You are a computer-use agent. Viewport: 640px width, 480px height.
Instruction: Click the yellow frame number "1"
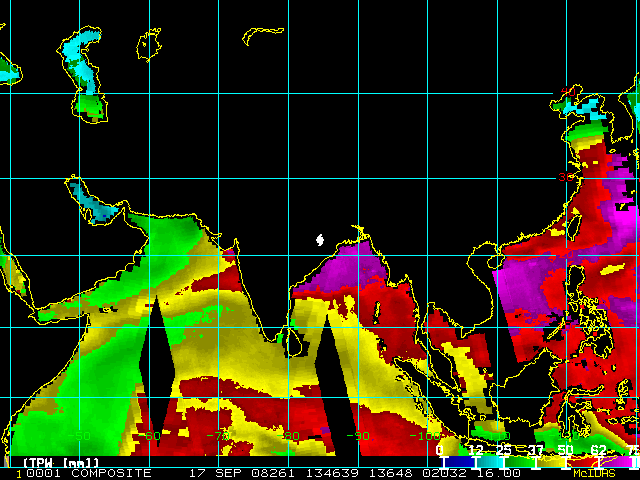tap(19, 474)
